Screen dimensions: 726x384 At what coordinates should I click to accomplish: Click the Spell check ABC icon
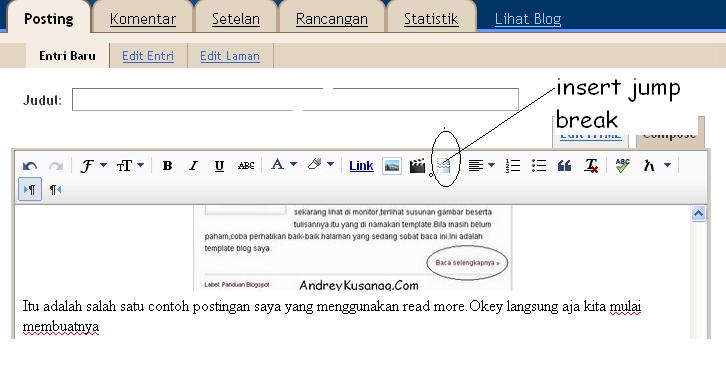pyautogui.click(x=623, y=165)
